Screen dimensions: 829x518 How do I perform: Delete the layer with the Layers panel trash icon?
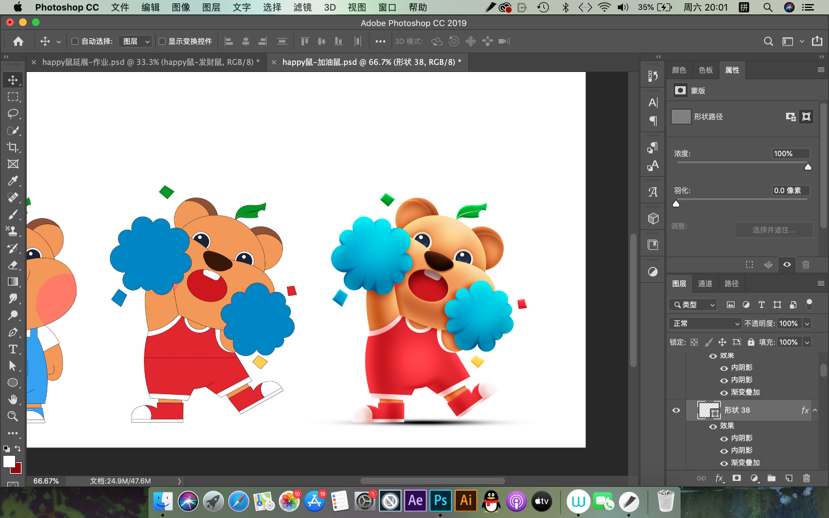(806, 478)
